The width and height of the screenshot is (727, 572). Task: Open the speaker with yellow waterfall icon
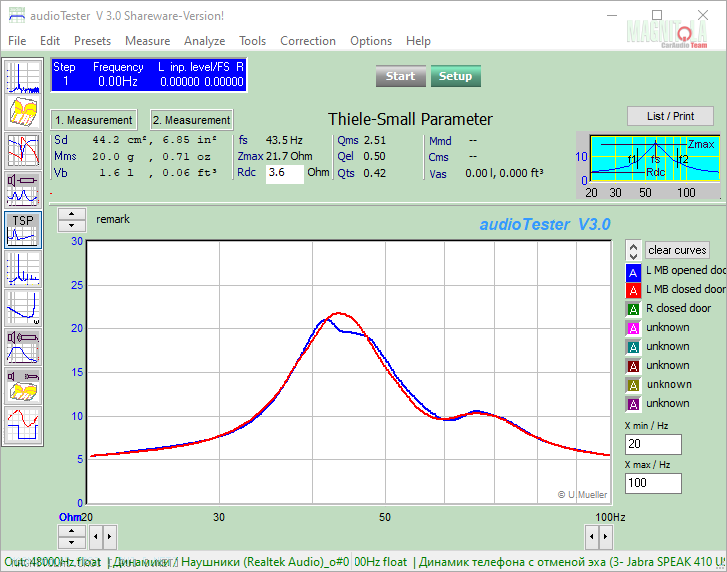click(x=23, y=386)
